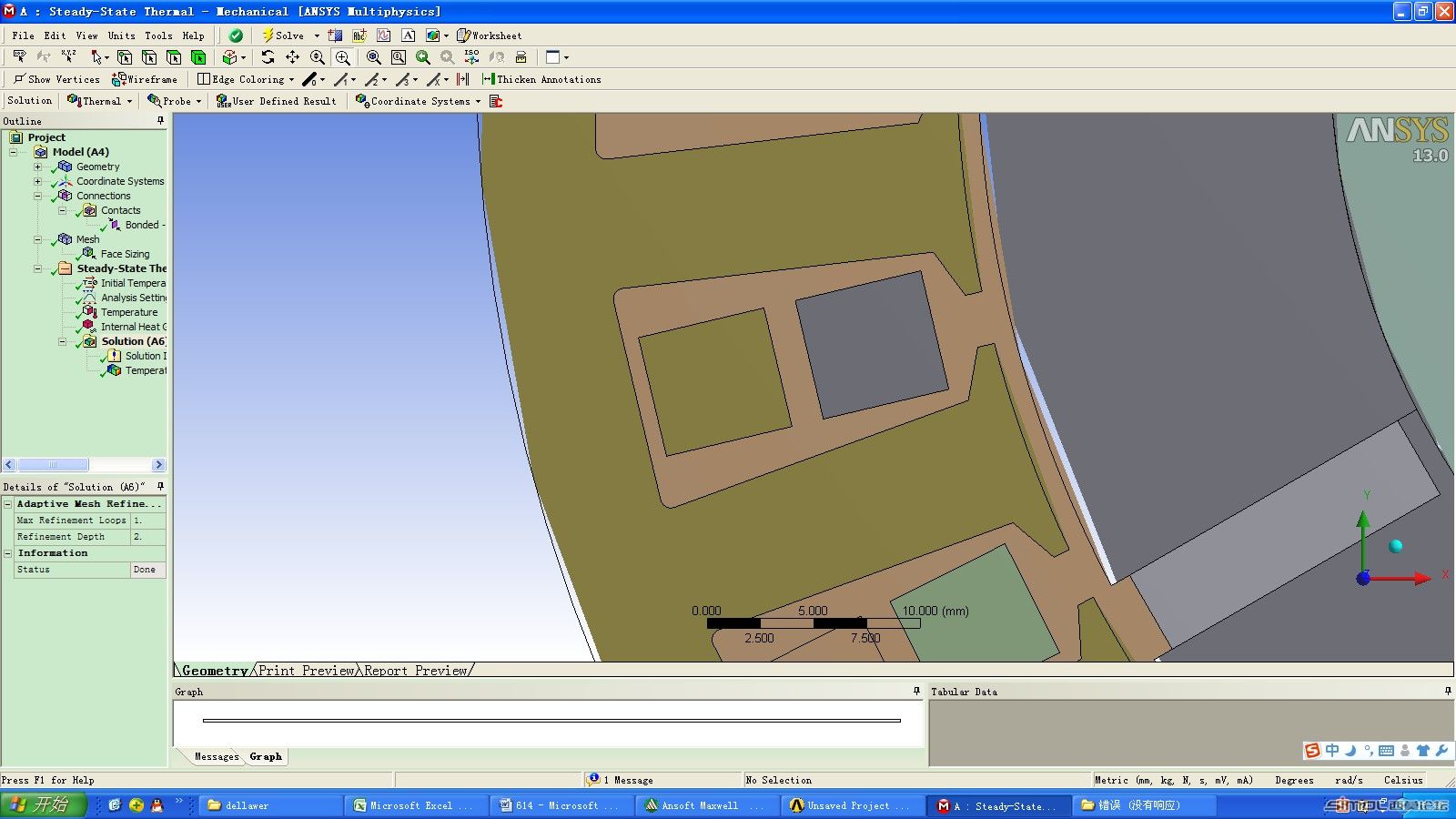Set the view to ISO
1456x819 pixels.
coord(471,56)
